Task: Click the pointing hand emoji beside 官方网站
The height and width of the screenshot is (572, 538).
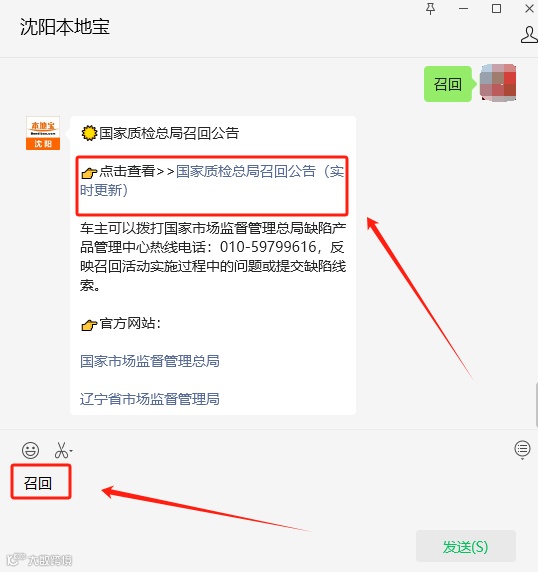Action: 89,324
